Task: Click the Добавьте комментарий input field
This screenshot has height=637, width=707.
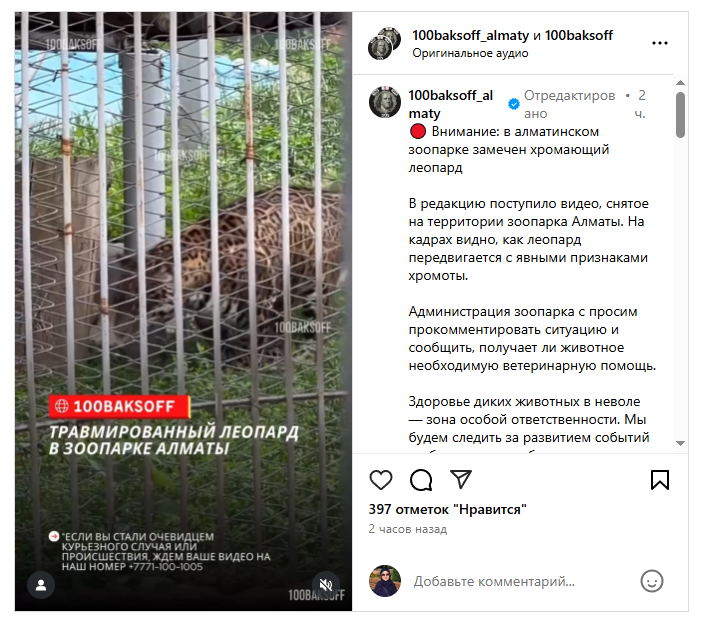Action: click(x=523, y=581)
